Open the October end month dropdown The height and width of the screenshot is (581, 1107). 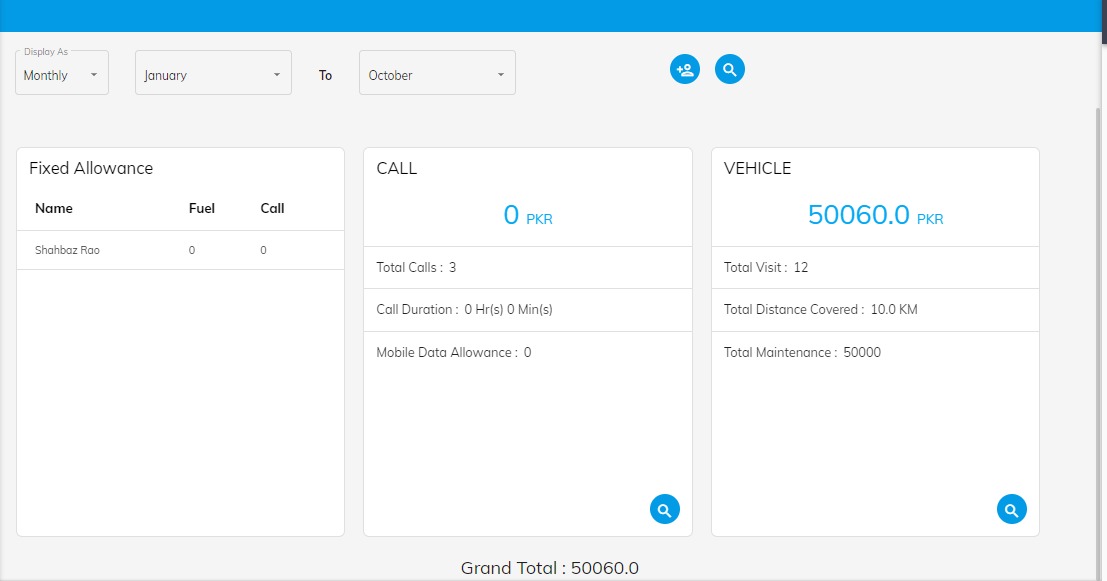(x=437, y=75)
